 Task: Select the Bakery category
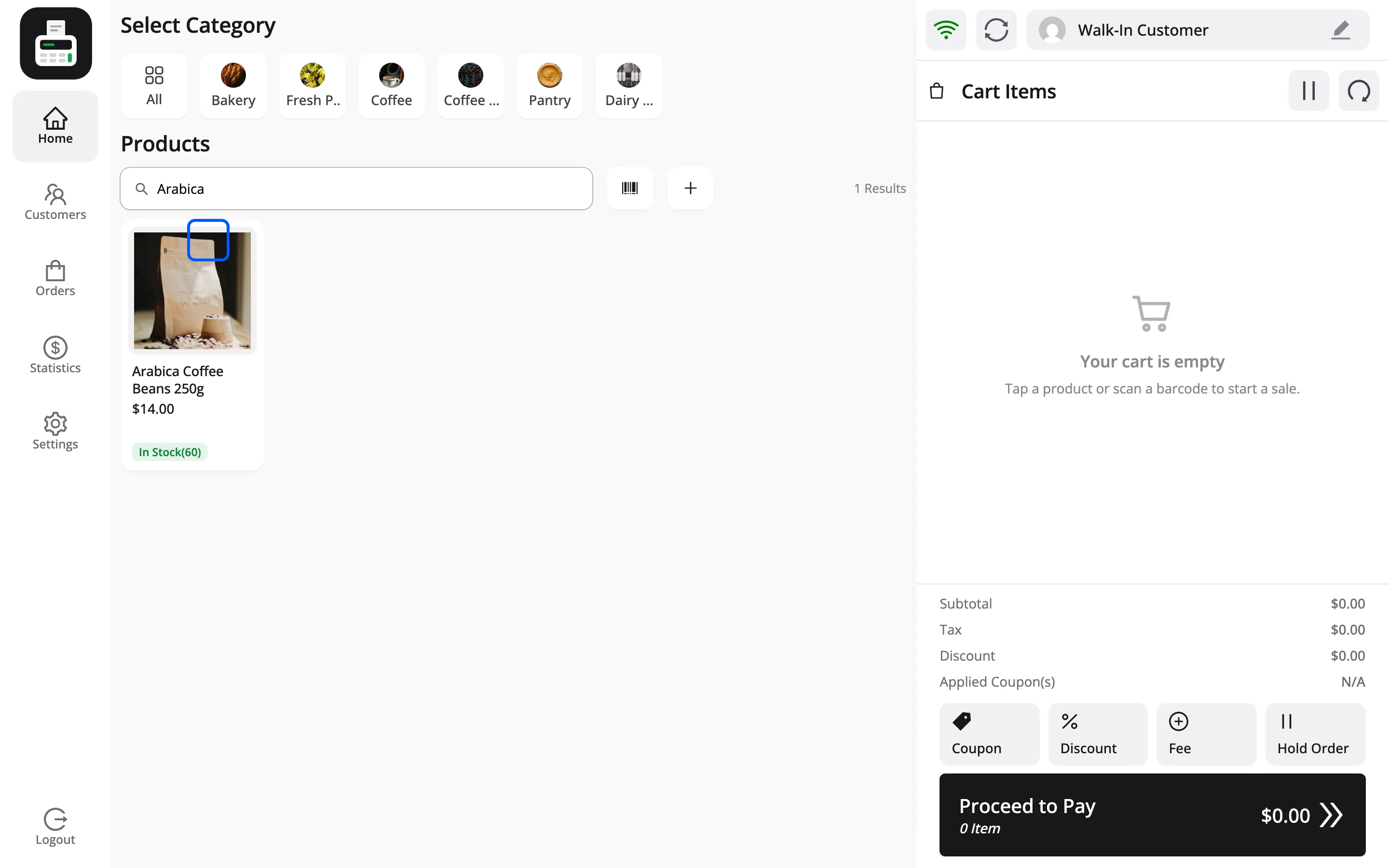pyautogui.click(x=233, y=85)
